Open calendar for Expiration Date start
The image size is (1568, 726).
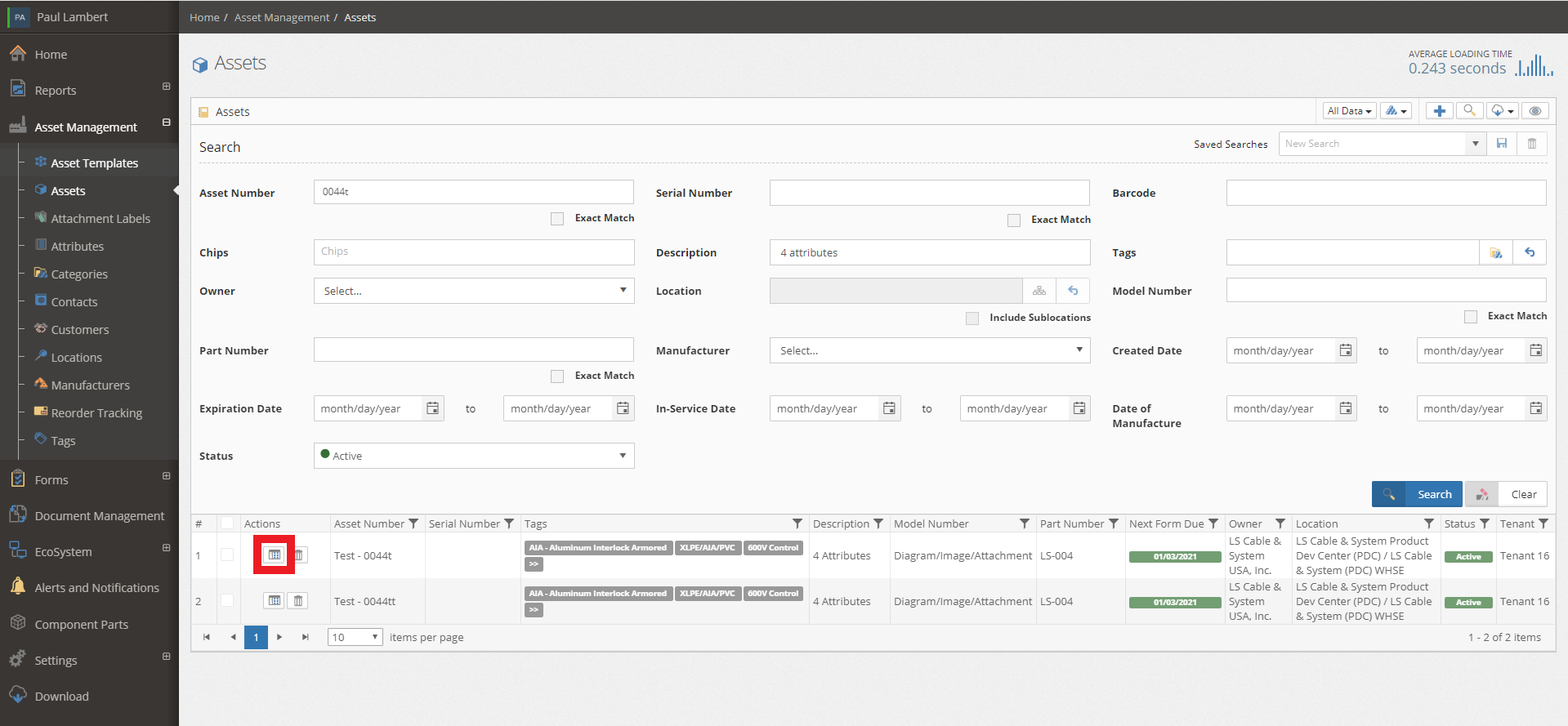(433, 408)
